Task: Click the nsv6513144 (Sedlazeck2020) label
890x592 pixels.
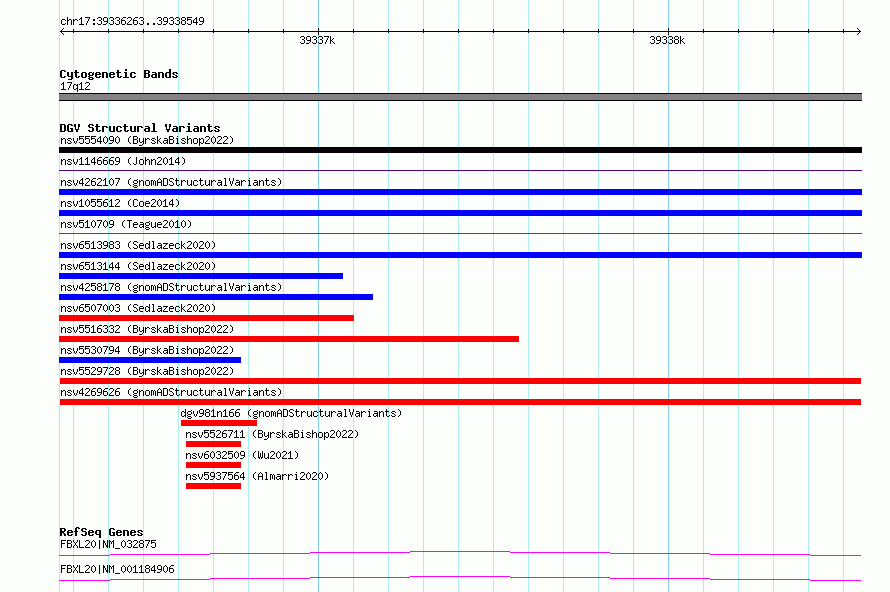Action: pyautogui.click(x=138, y=266)
